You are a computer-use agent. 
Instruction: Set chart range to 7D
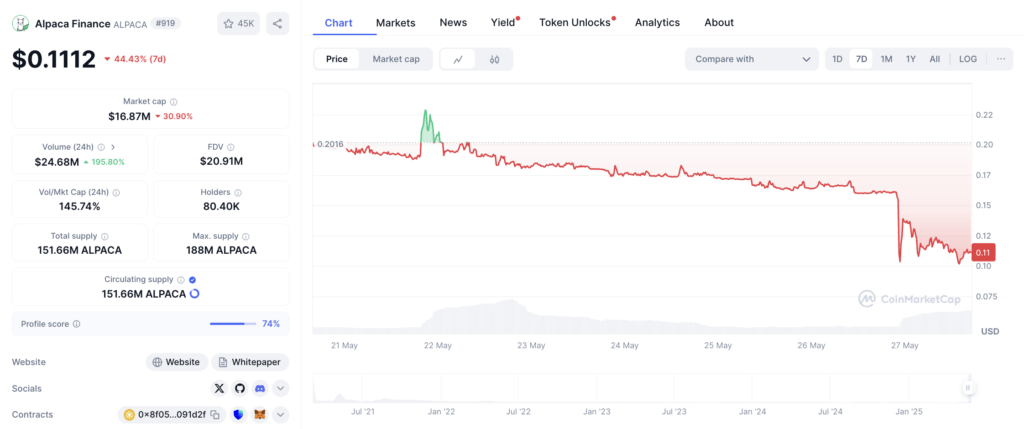(861, 59)
